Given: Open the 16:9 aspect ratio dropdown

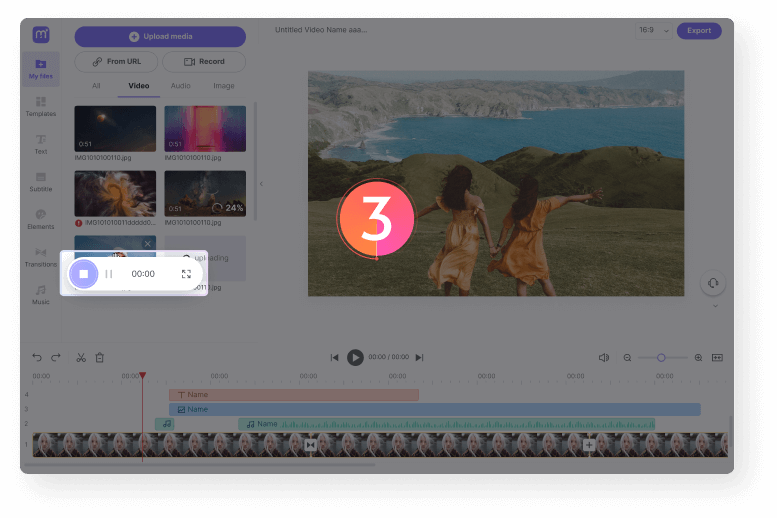Looking at the screenshot, I should click(654, 31).
